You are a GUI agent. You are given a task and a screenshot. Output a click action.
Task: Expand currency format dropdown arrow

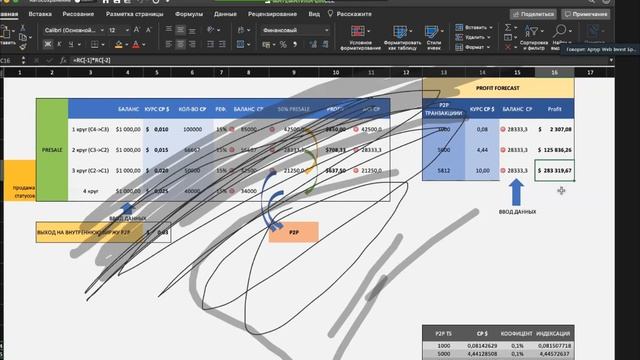(273, 44)
